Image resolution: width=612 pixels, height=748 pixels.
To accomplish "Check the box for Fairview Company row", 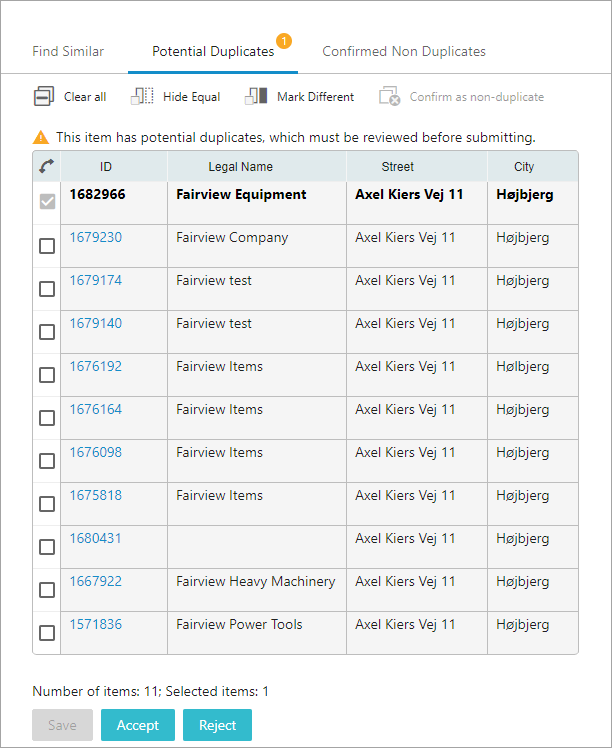I will [47, 246].
